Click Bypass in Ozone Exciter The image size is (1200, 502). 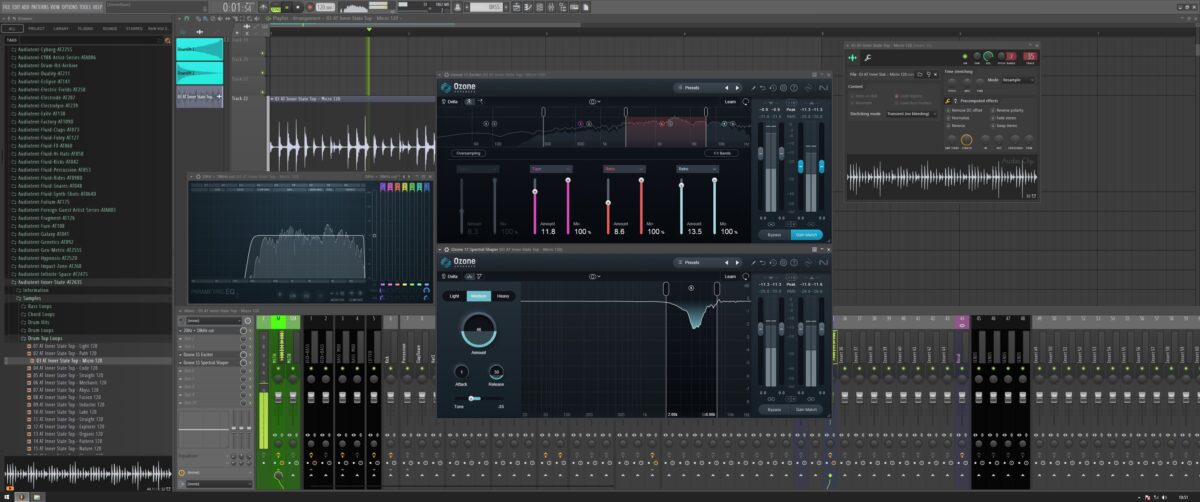tap(773, 234)
